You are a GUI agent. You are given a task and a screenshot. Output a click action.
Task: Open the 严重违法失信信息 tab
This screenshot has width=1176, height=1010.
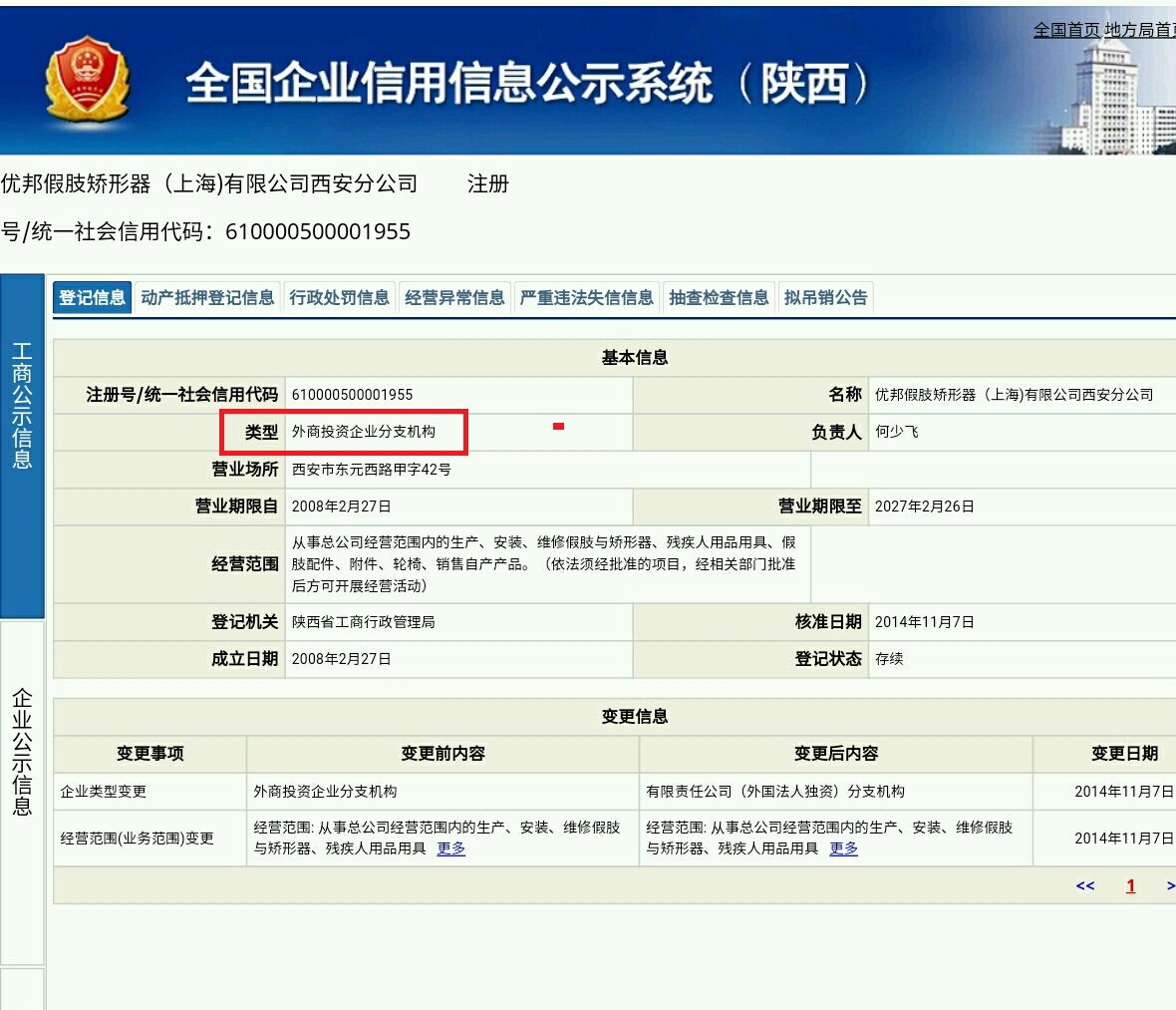[x=588, y=296]
